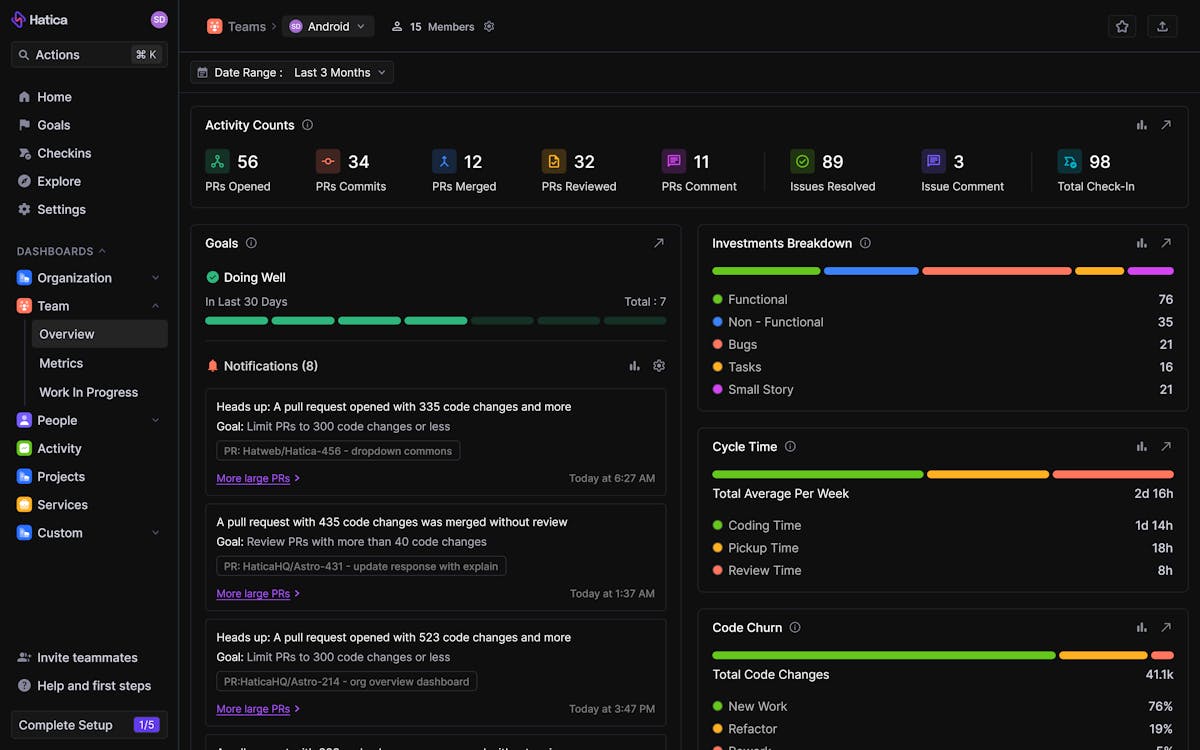This screenshot has height=750, width=1200.
Task: Expand the Date Range Last 3 Months selector
Action: (x=340, y=72)
